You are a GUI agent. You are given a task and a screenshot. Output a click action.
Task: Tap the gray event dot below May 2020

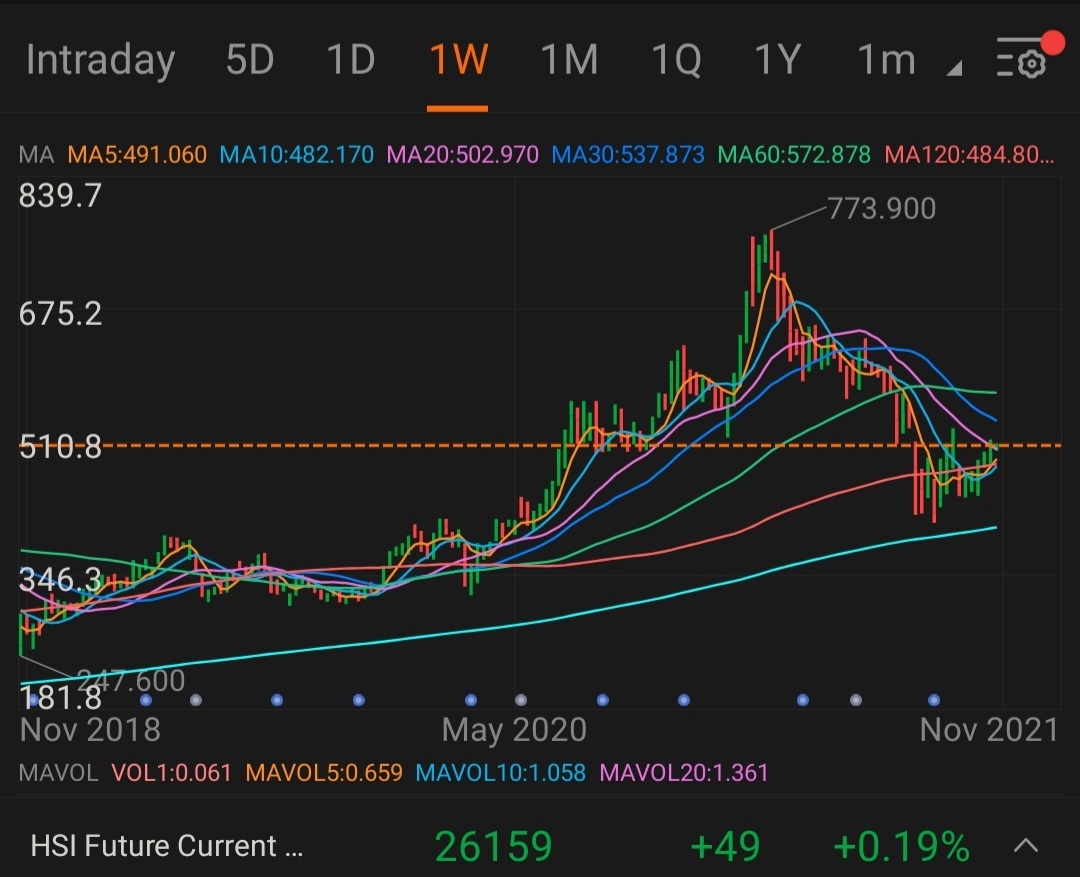(520, 700)
